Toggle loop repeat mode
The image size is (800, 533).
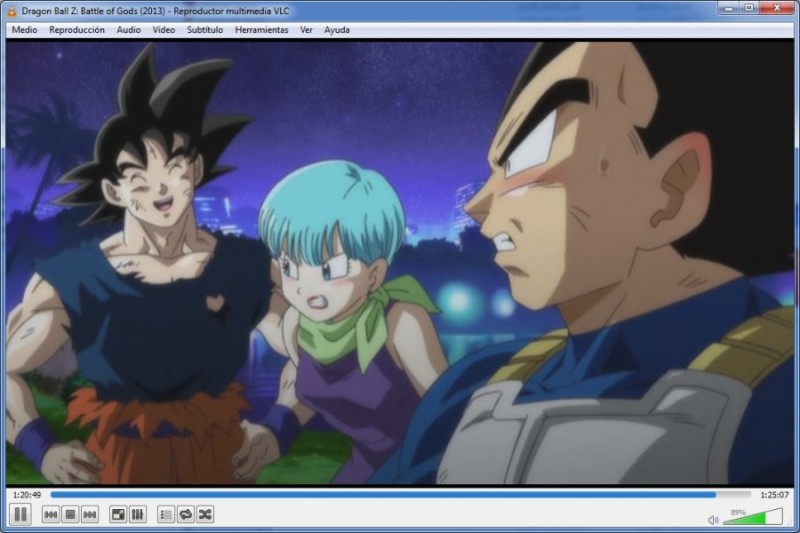click(x=185, y=514)
